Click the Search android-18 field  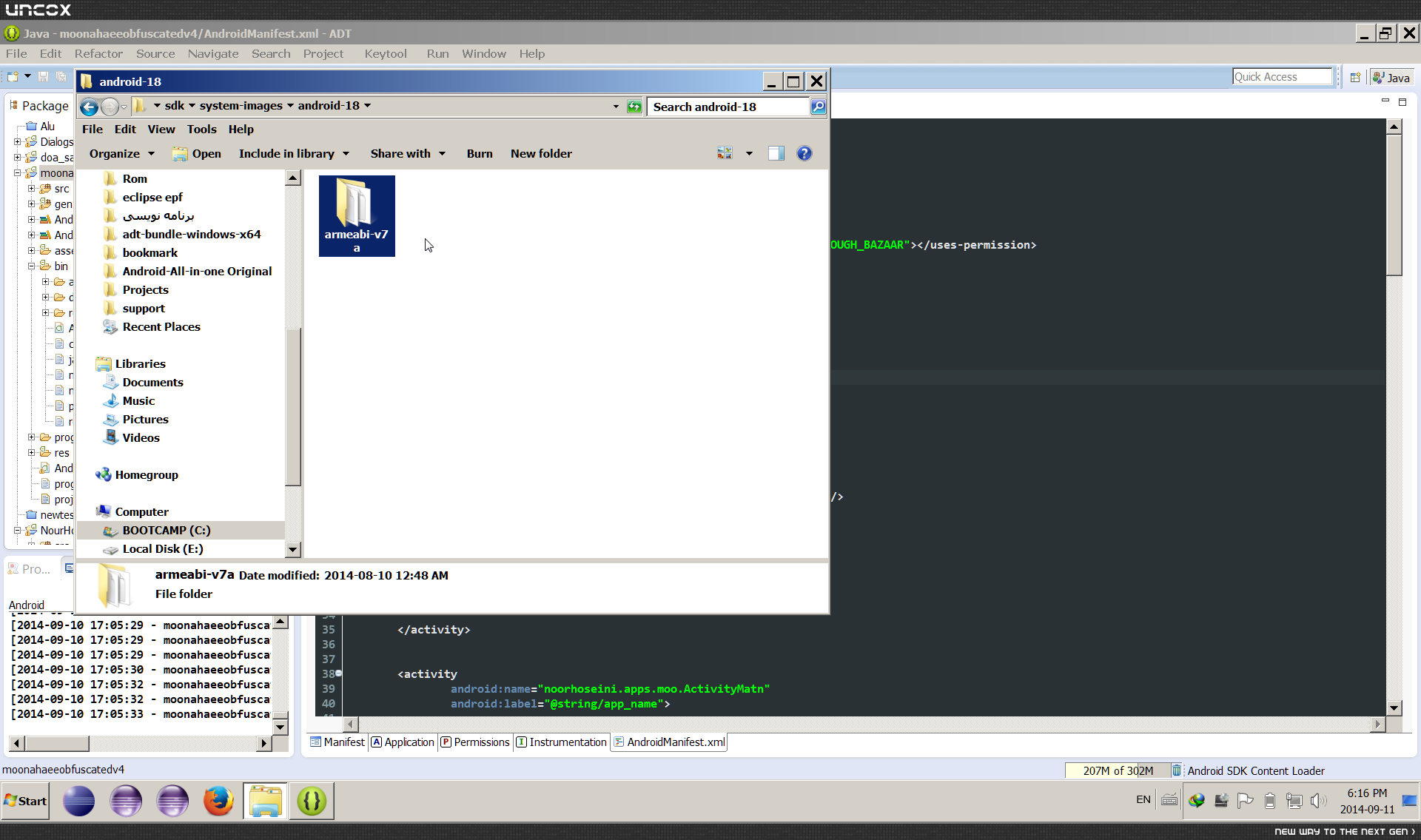click(728, 107)
